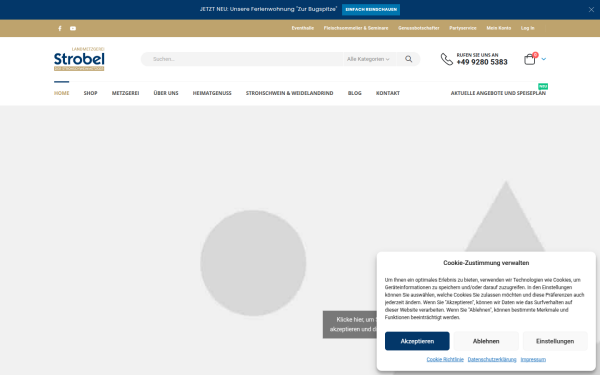Open the Partyservice link
This screenshot has width=600, height=375.
pyautogui.click(x=463, y=28)
